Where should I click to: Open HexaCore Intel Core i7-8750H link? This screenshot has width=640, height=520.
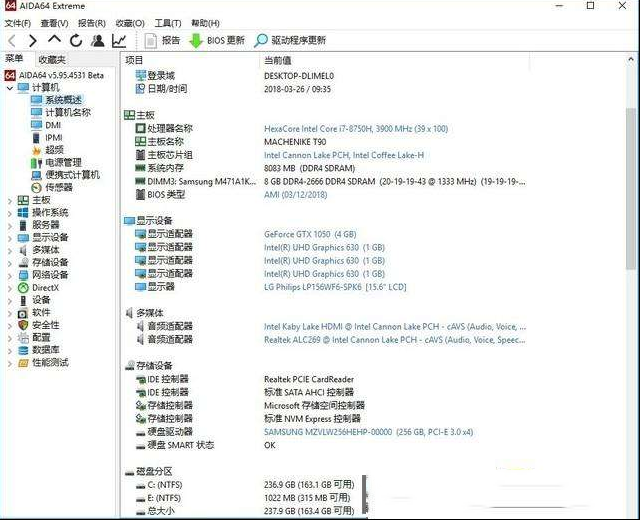coord(356,129)
